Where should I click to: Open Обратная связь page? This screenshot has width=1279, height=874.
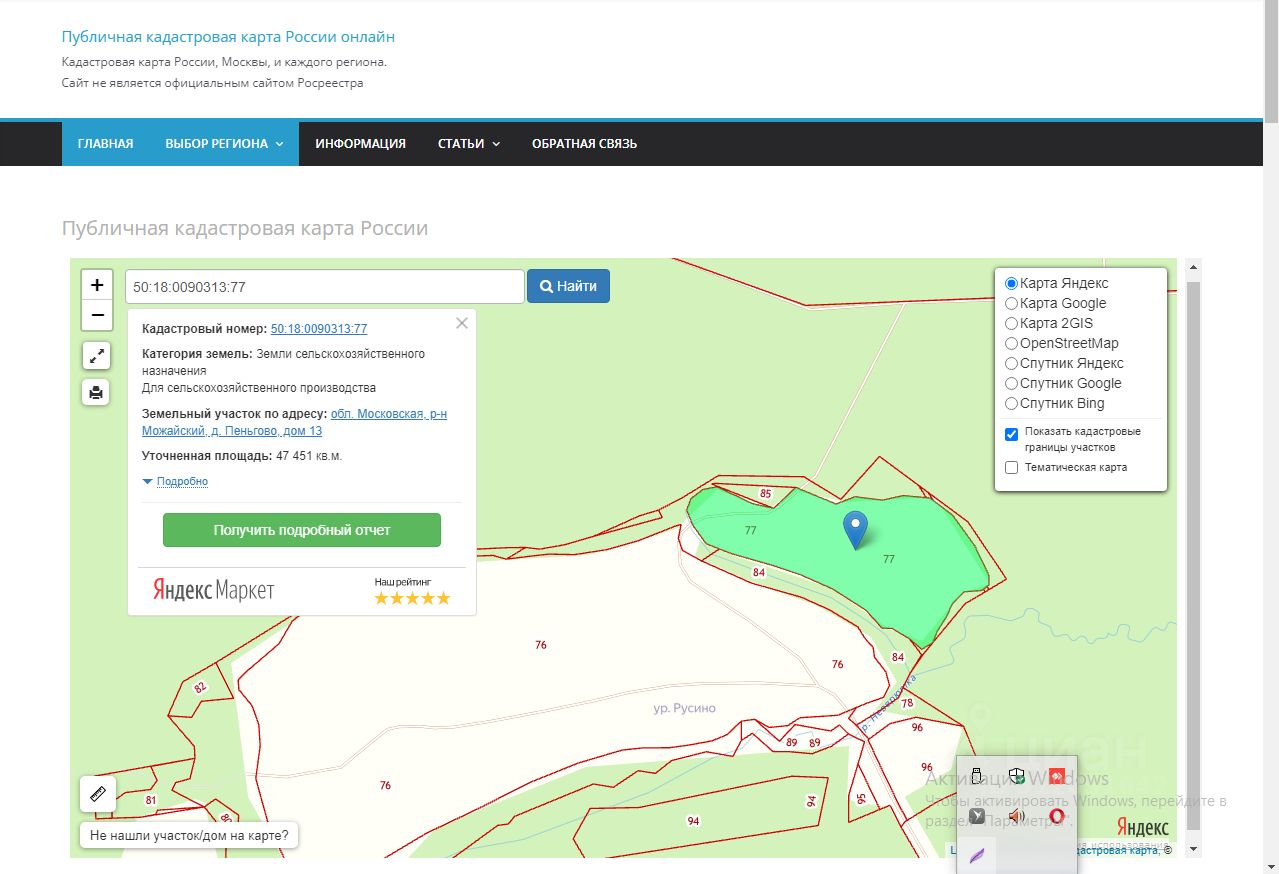584,144
